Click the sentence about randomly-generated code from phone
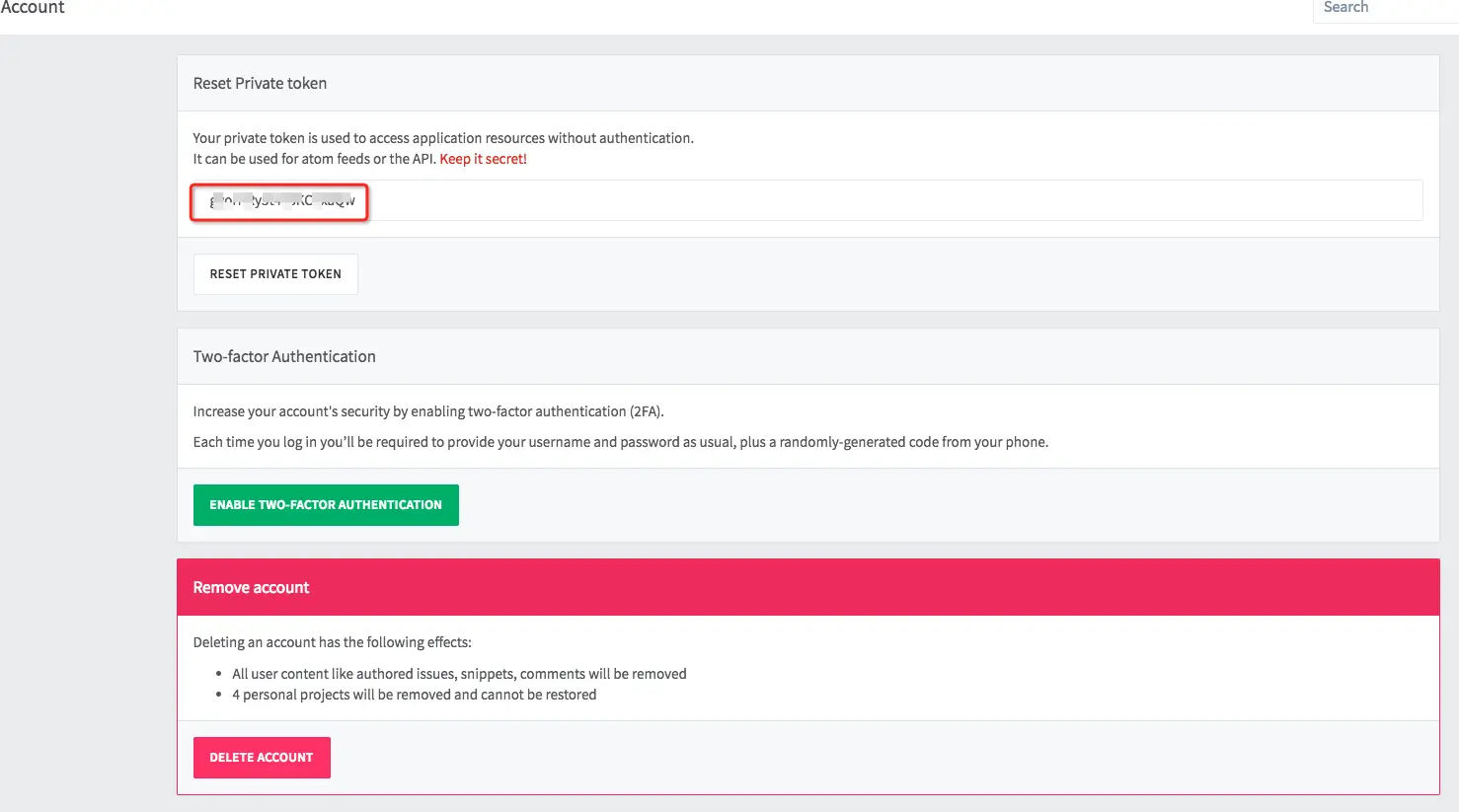Image resolution: width=1459 pixels, height=812 pixels. pyautogui.click(x=621, y=442)
